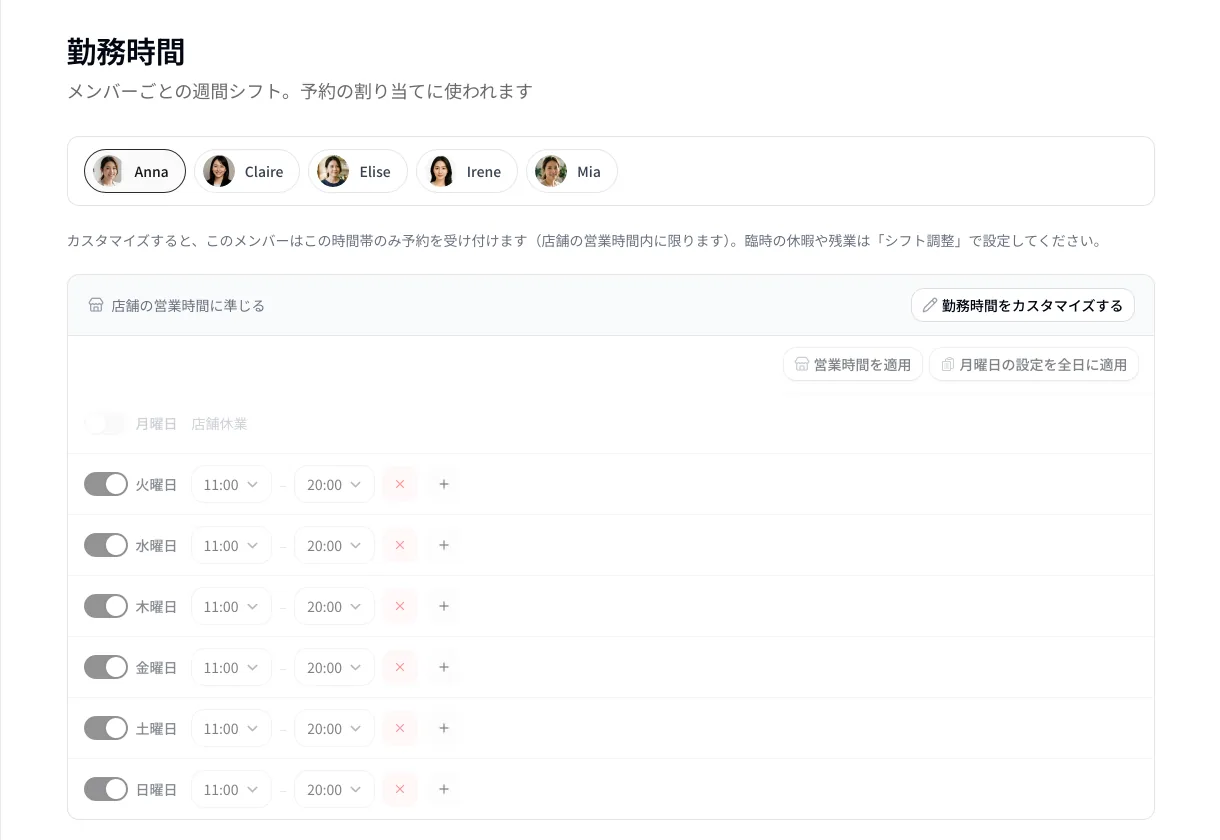Open the 火曜日 end time 20:00 dropdown
Viewport: 1220px width, 840px height.
334,484
